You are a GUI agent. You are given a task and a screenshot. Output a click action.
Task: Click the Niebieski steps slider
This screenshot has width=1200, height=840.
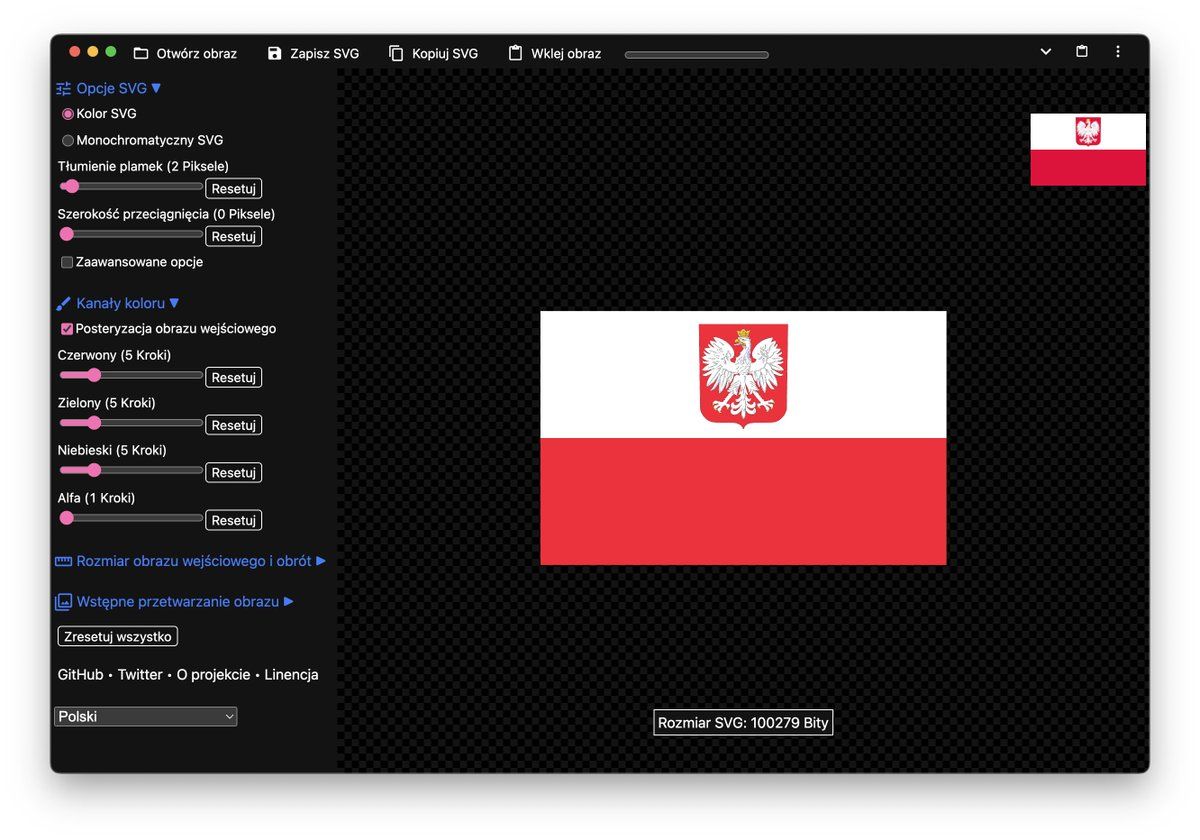pyautogui.click(x=131, y=470)
